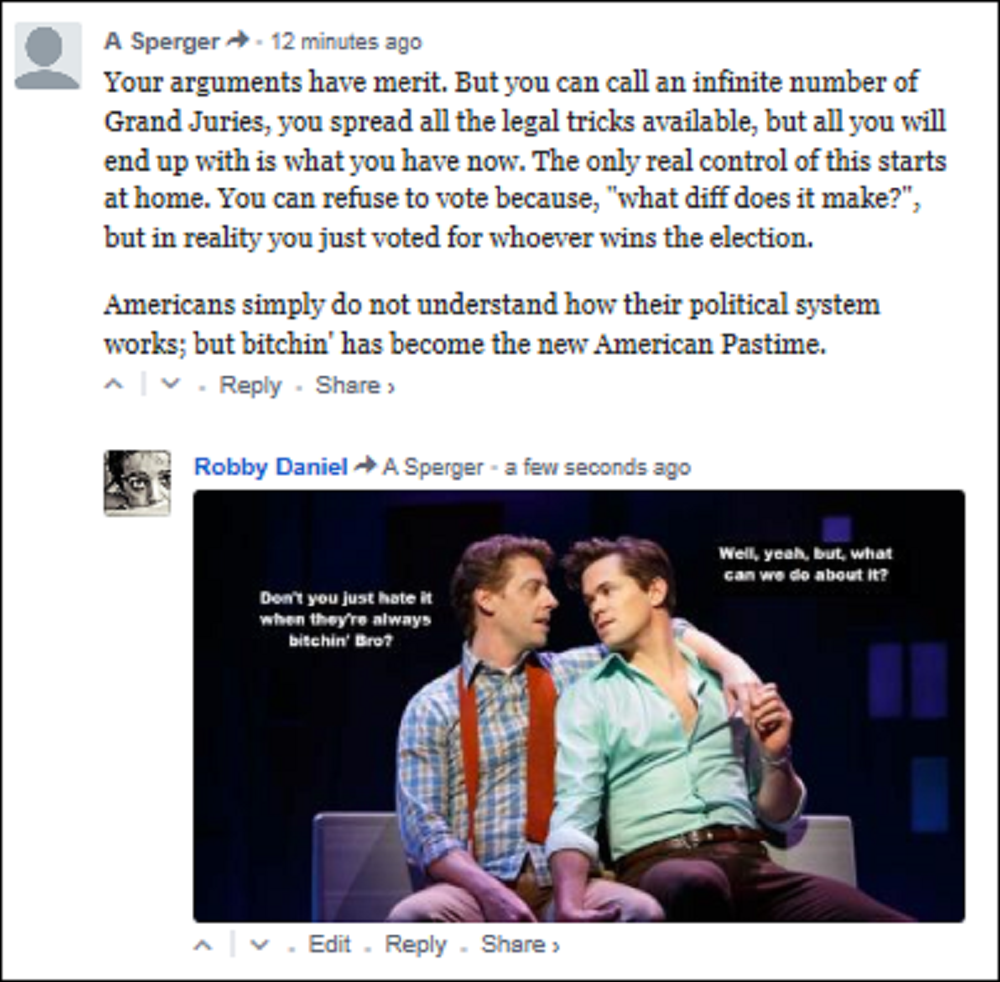The width and height of the screenshot is (1000, 982).
Task: Click the 'Americans simply do not understand' paragraph
Action: click(491, 323)
